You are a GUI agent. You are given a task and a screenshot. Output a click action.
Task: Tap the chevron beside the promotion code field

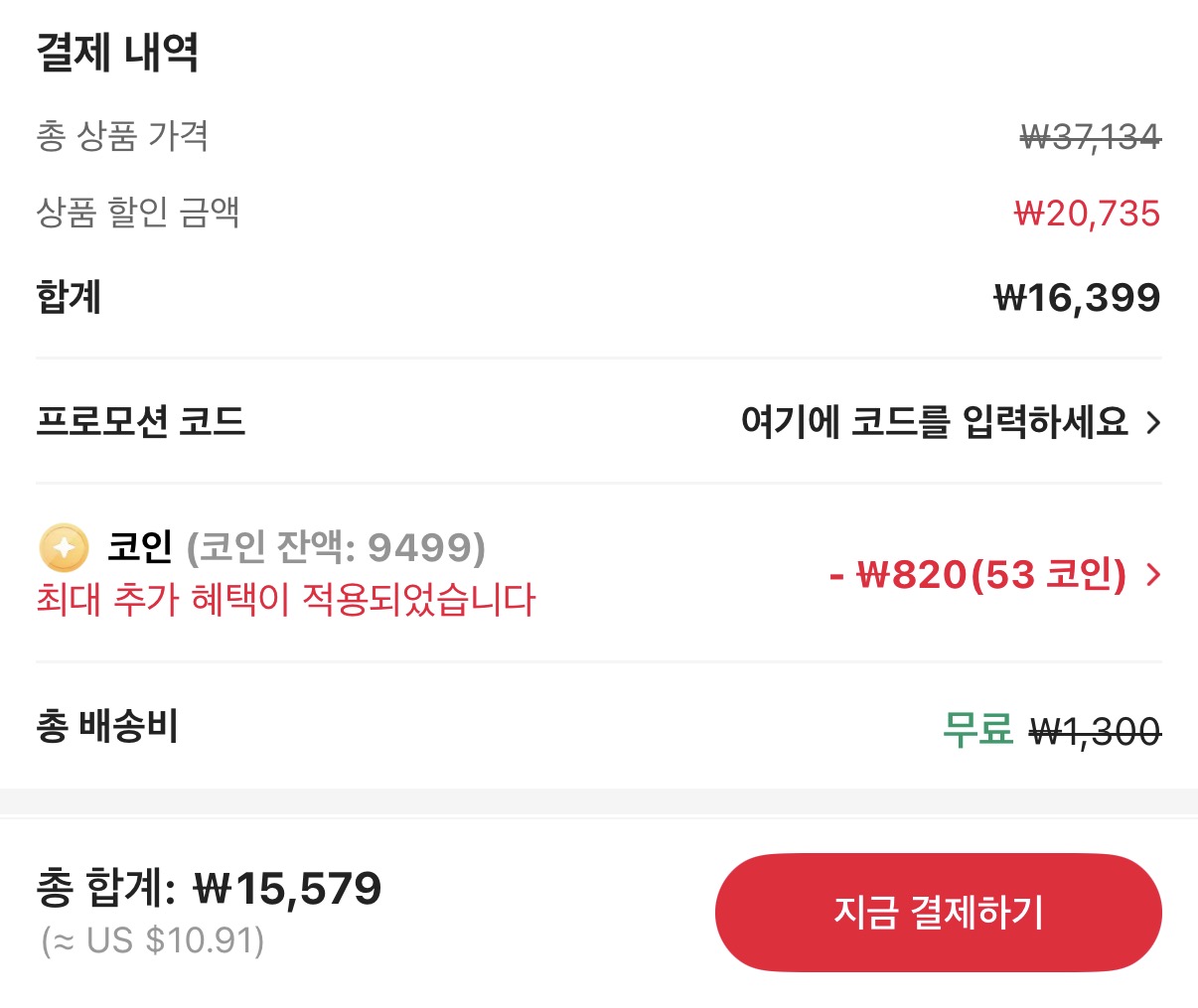[1153, 422]
